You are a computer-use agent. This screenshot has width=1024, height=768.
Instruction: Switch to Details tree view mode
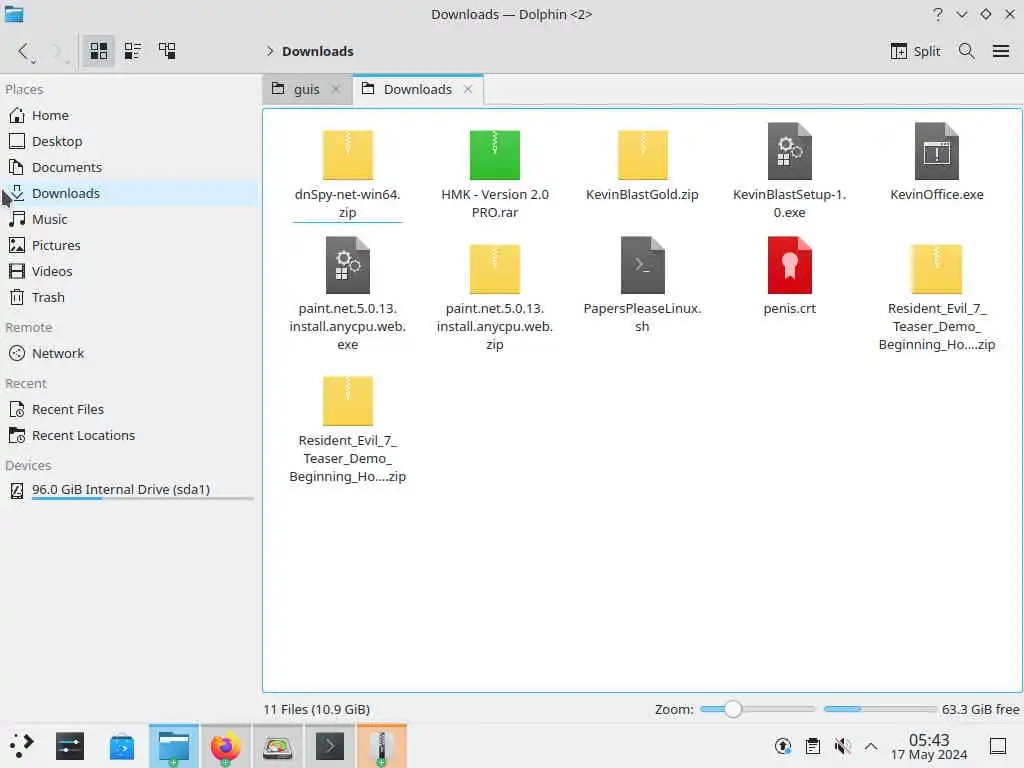[x=167, y=51]
